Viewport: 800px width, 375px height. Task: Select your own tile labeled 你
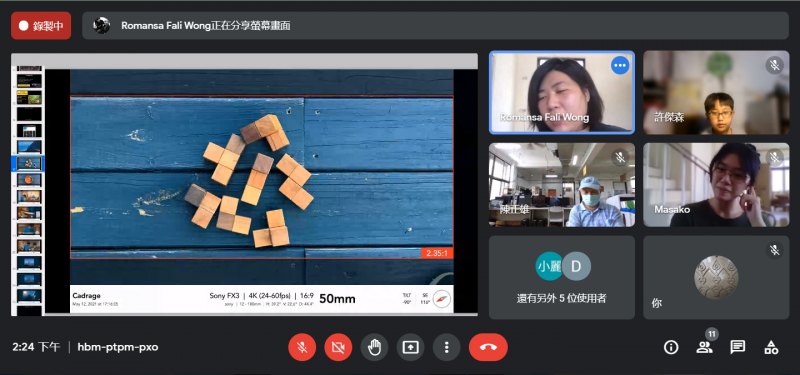716,277
